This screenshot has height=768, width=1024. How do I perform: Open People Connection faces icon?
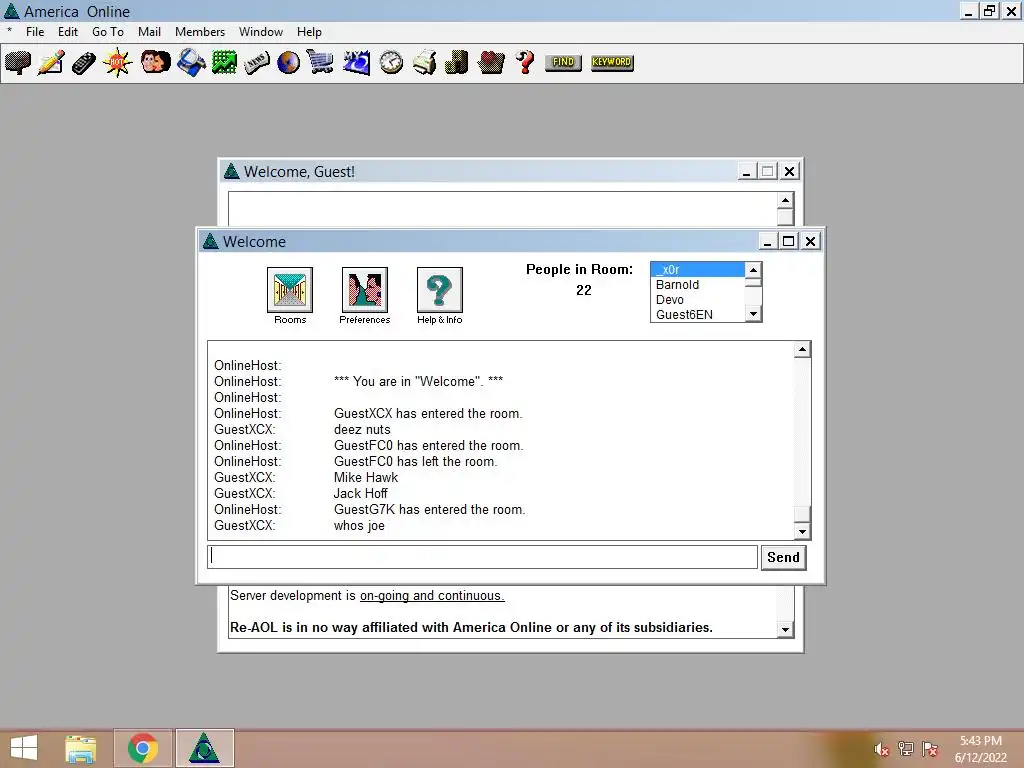click(x=155, y=63)
